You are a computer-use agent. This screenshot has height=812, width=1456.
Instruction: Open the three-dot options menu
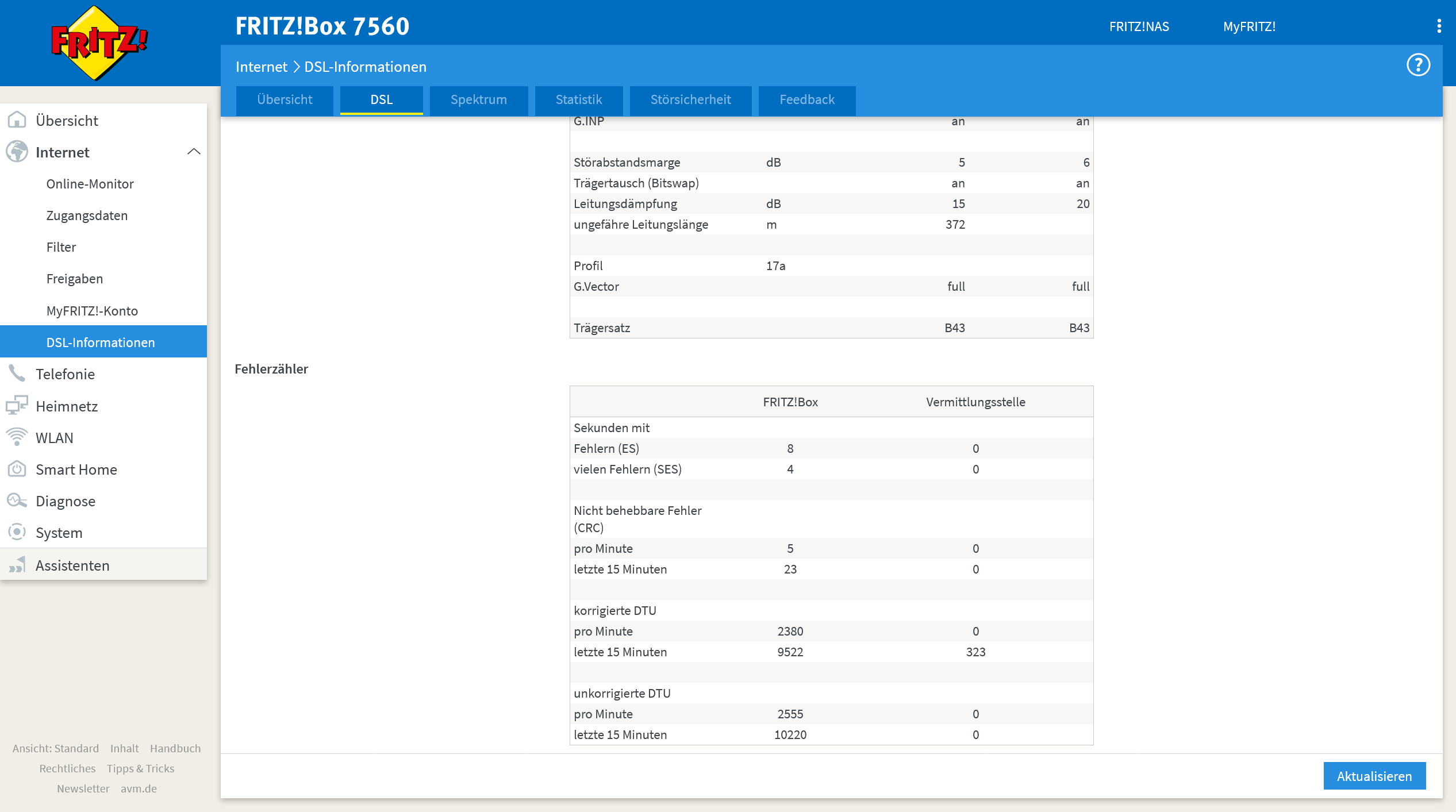1439,26
